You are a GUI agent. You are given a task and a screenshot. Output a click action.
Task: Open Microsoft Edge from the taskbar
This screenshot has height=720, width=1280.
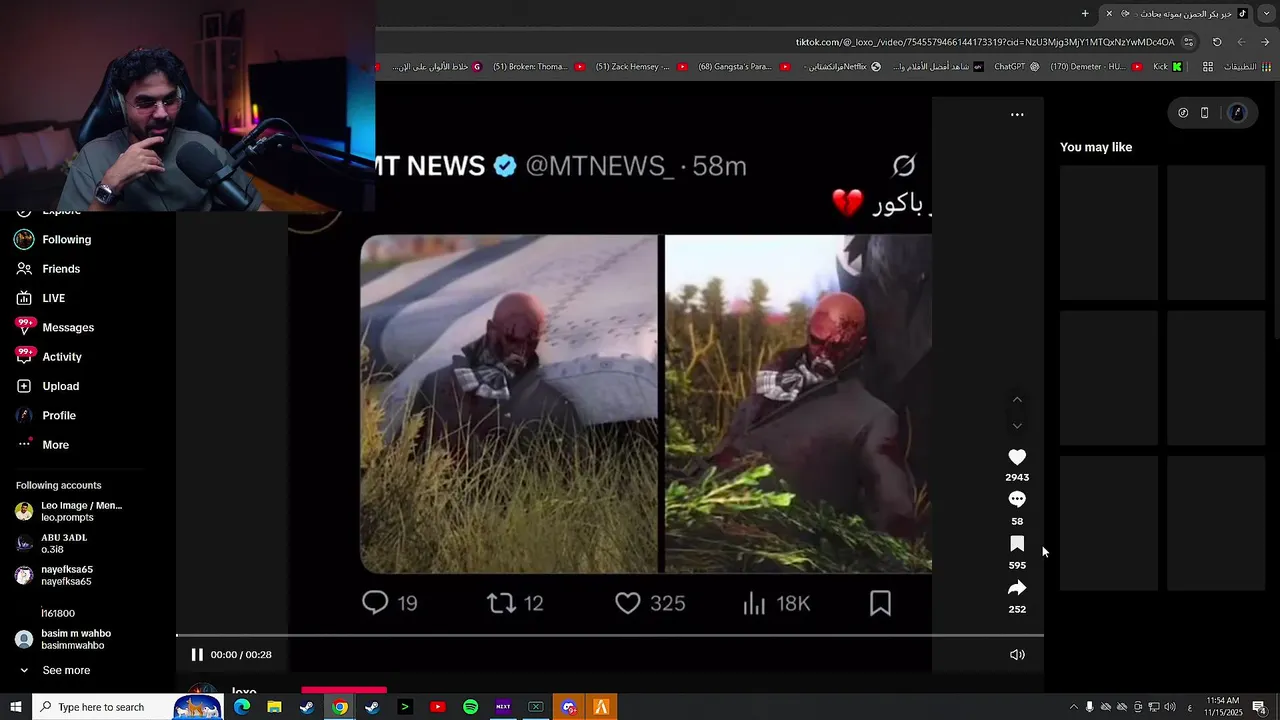[x=242, y=707]
